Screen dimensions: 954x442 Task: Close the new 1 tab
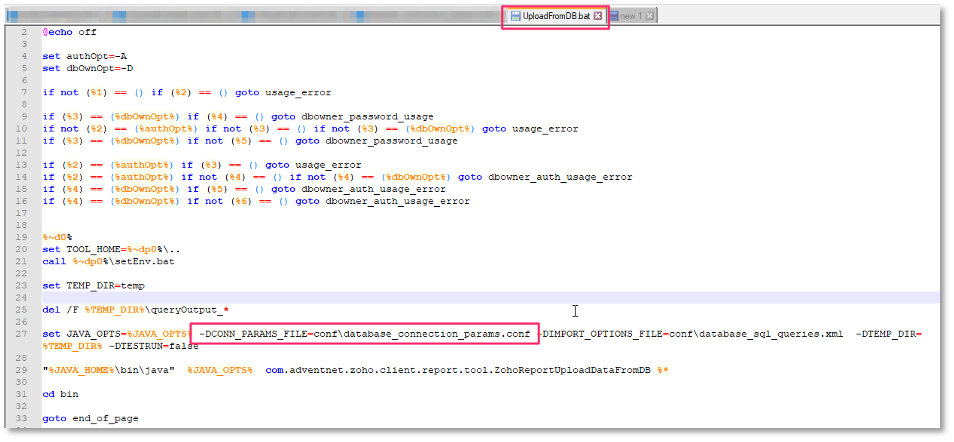click(x=648, y=16)
